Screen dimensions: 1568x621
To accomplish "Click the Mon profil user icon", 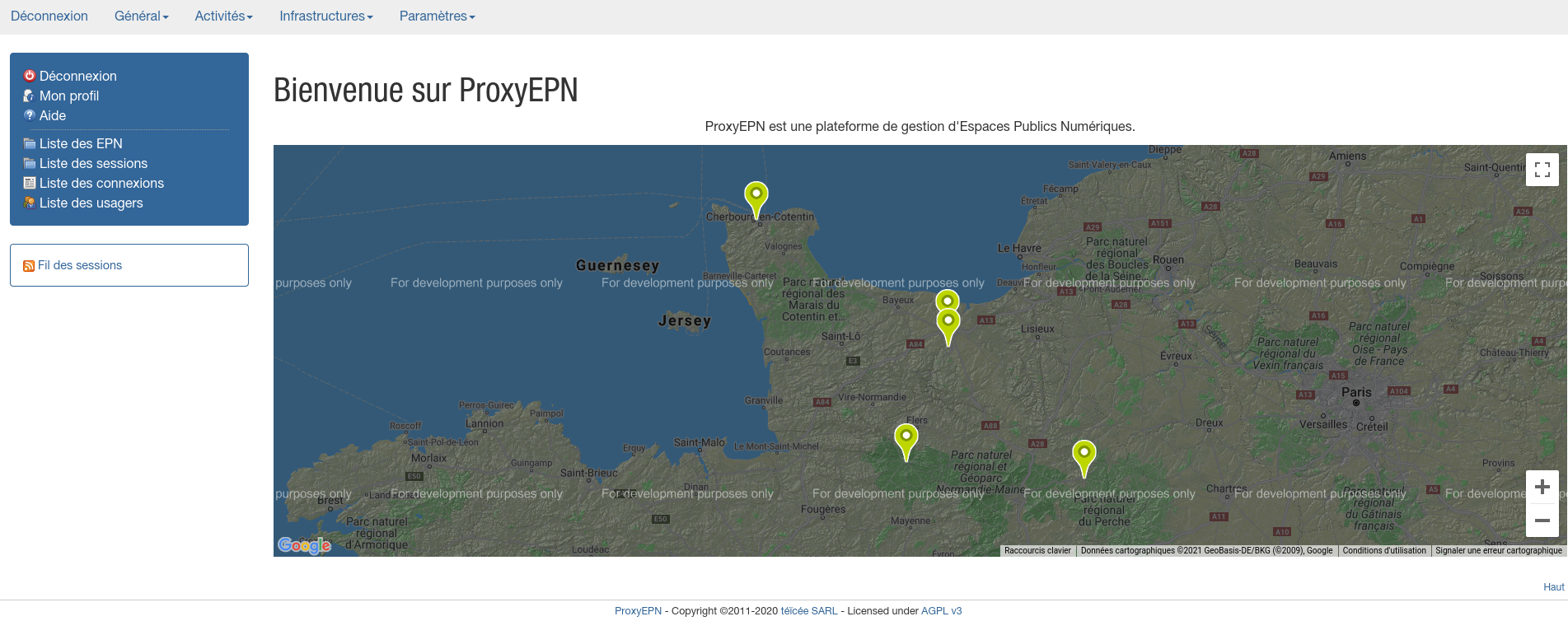I will (x=30, y=96).
